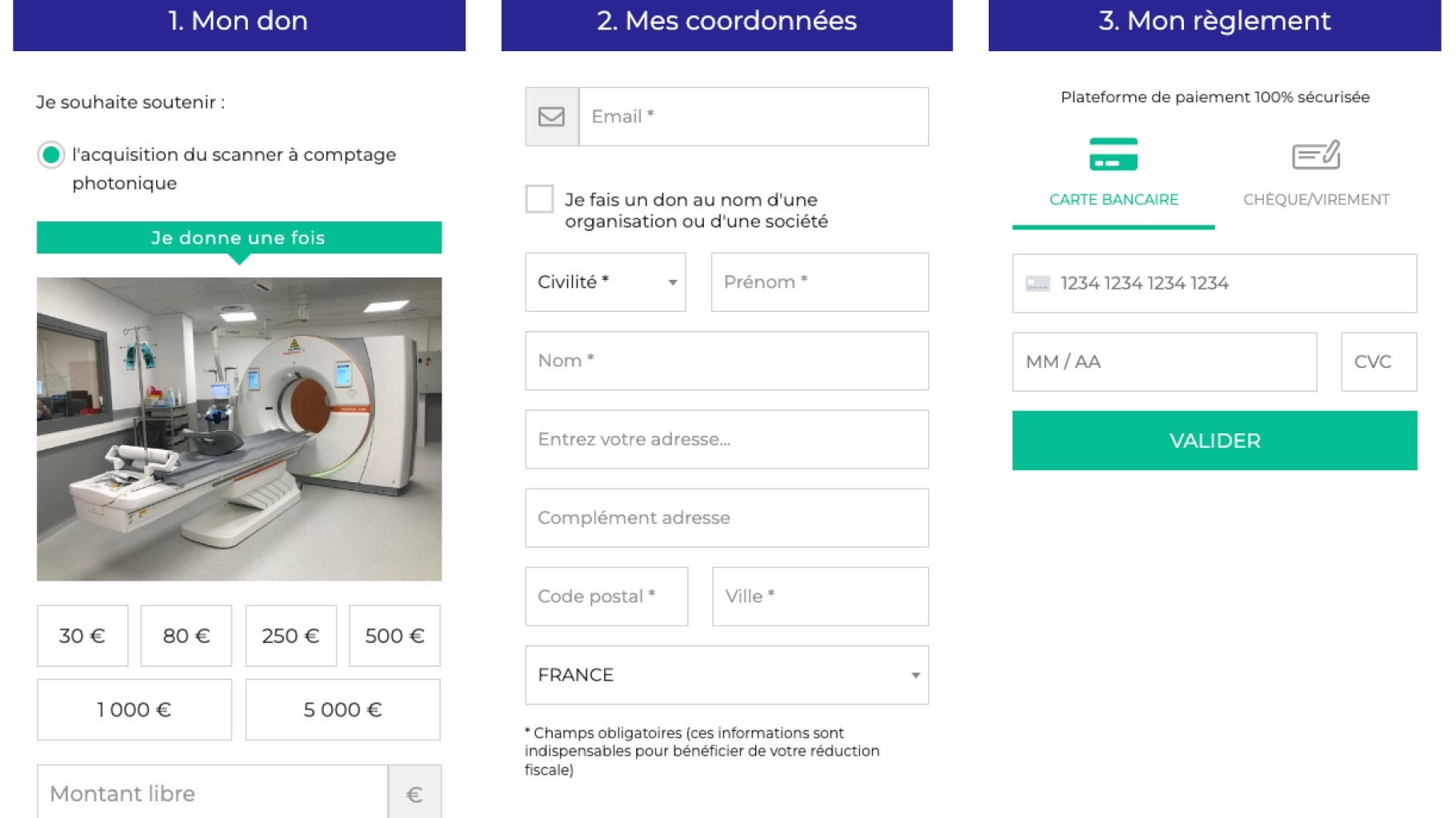Select the 5 000 € donation amount
1456x818 pixels.
tap(342, 708)
